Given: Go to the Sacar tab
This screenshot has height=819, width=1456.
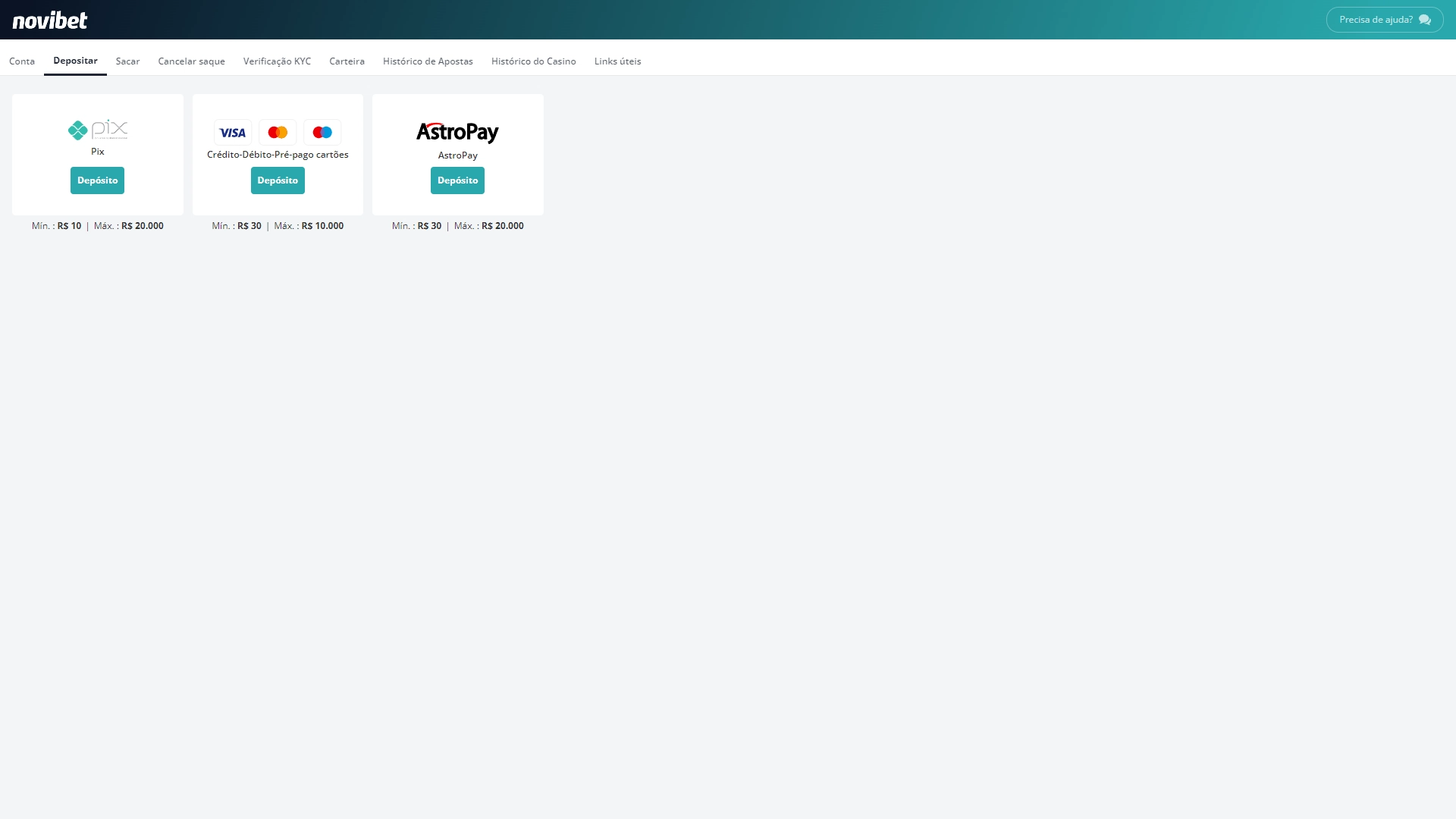Looking at the screenshot, I should coord(127,61).
